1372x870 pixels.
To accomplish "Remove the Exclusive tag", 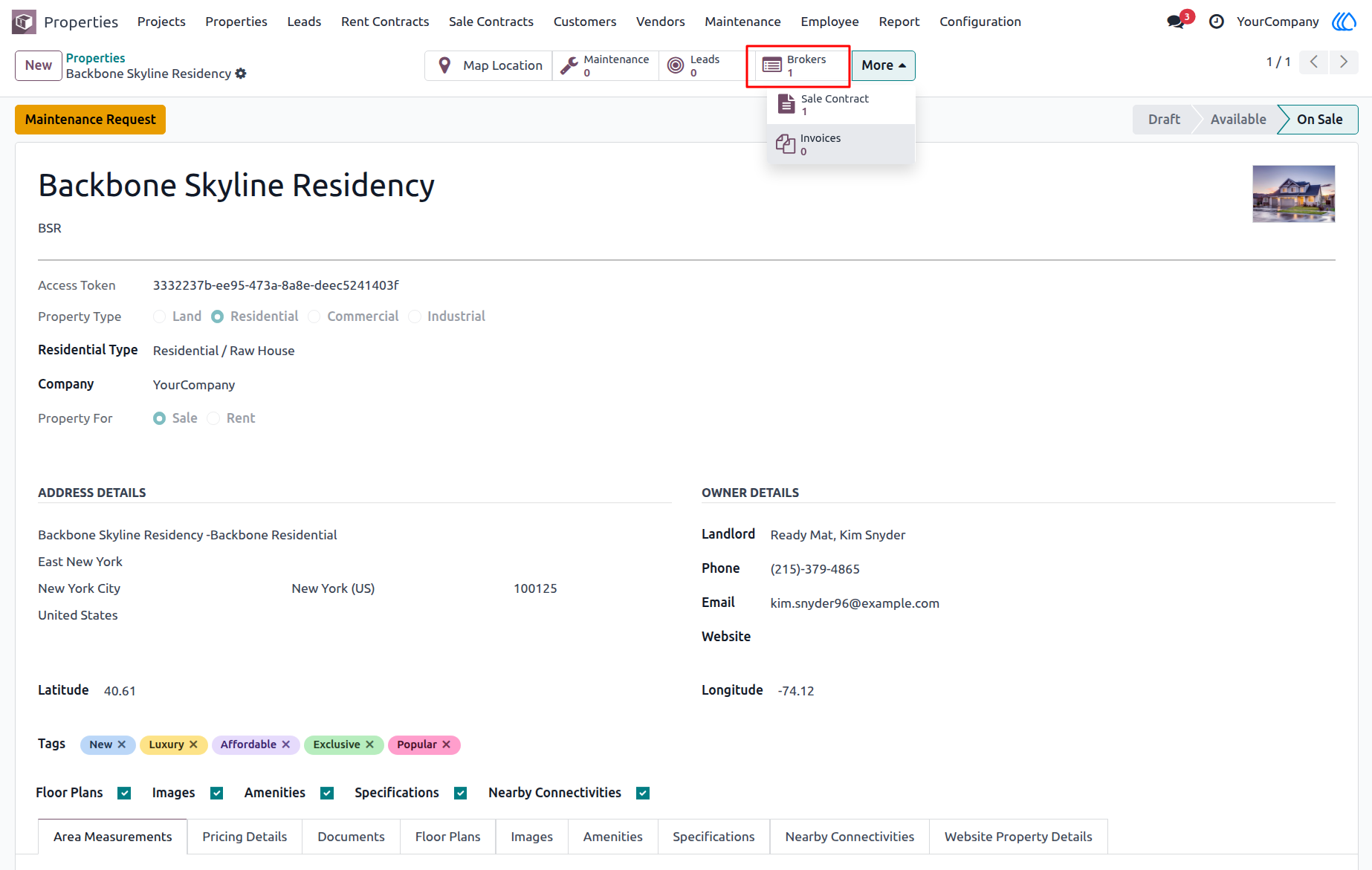I will click(369, 744).
